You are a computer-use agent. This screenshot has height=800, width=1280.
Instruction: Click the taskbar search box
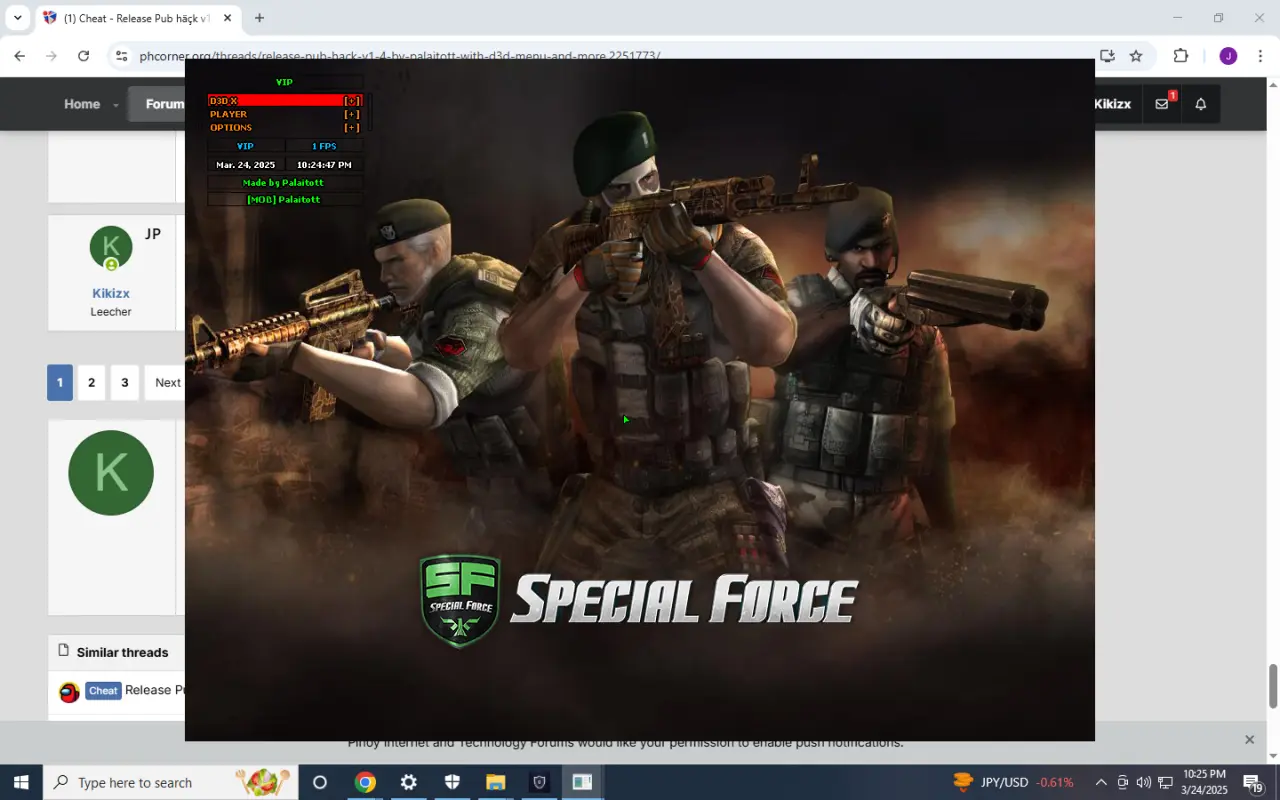click(171, 782)
